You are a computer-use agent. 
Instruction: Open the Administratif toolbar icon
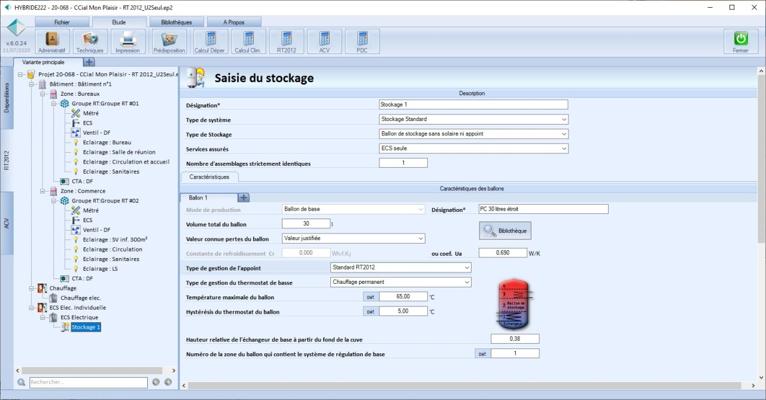51,41
